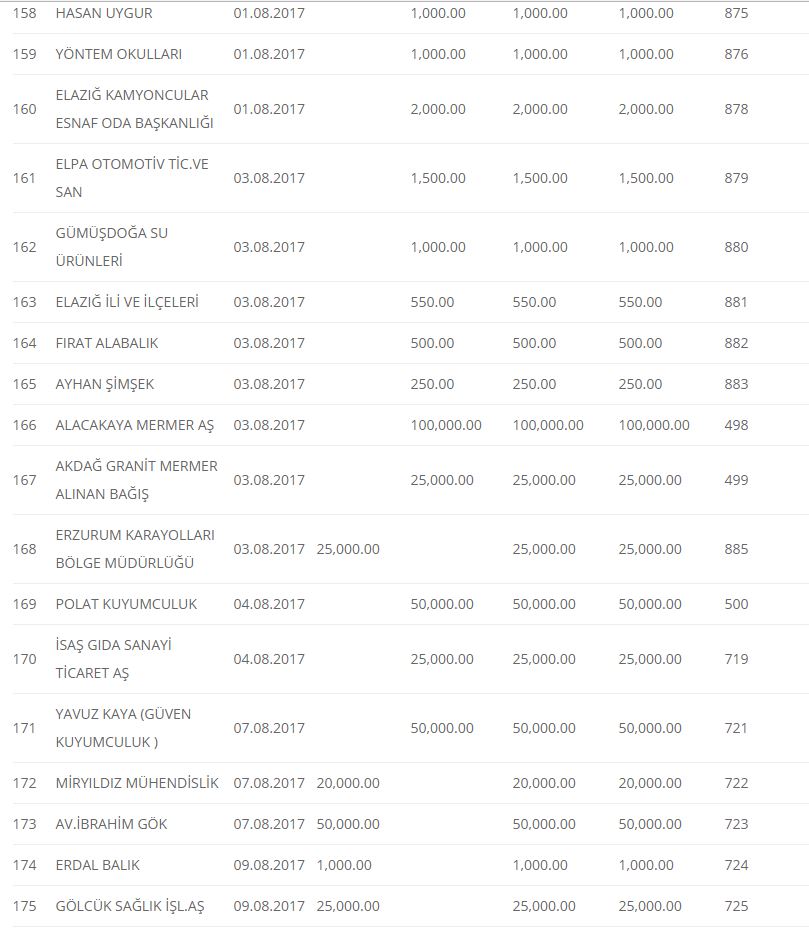This screenshot has height=929, width=809.
Task: Click the GÜMÜŞDOĞA SU ÜRÜNLERİ entry
Action: (x=112, y=247)
